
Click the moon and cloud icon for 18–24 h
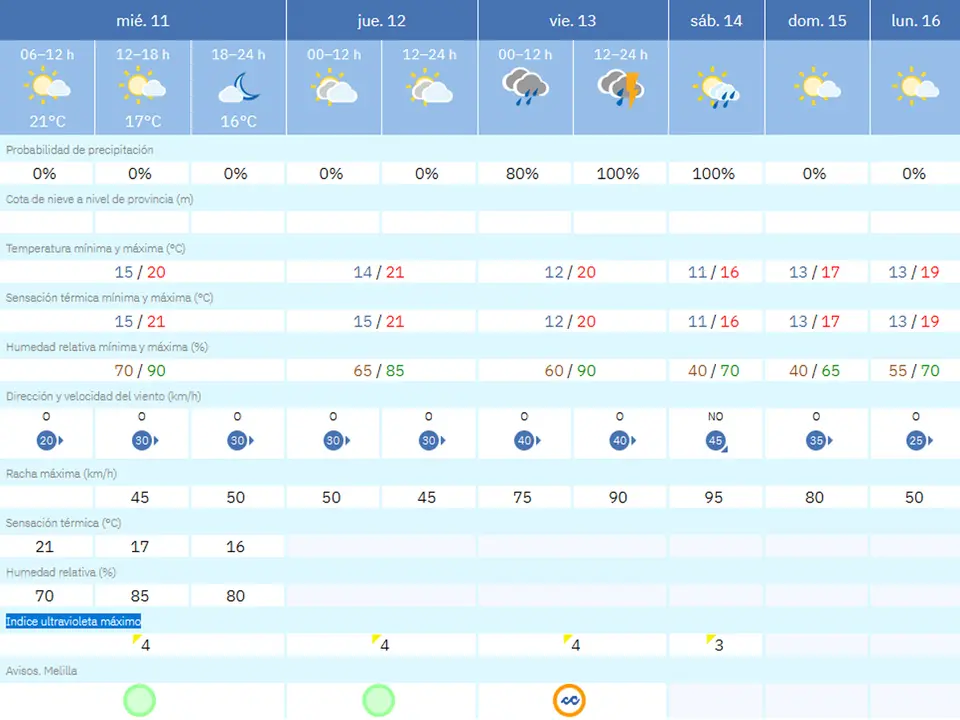coord(239,87)
